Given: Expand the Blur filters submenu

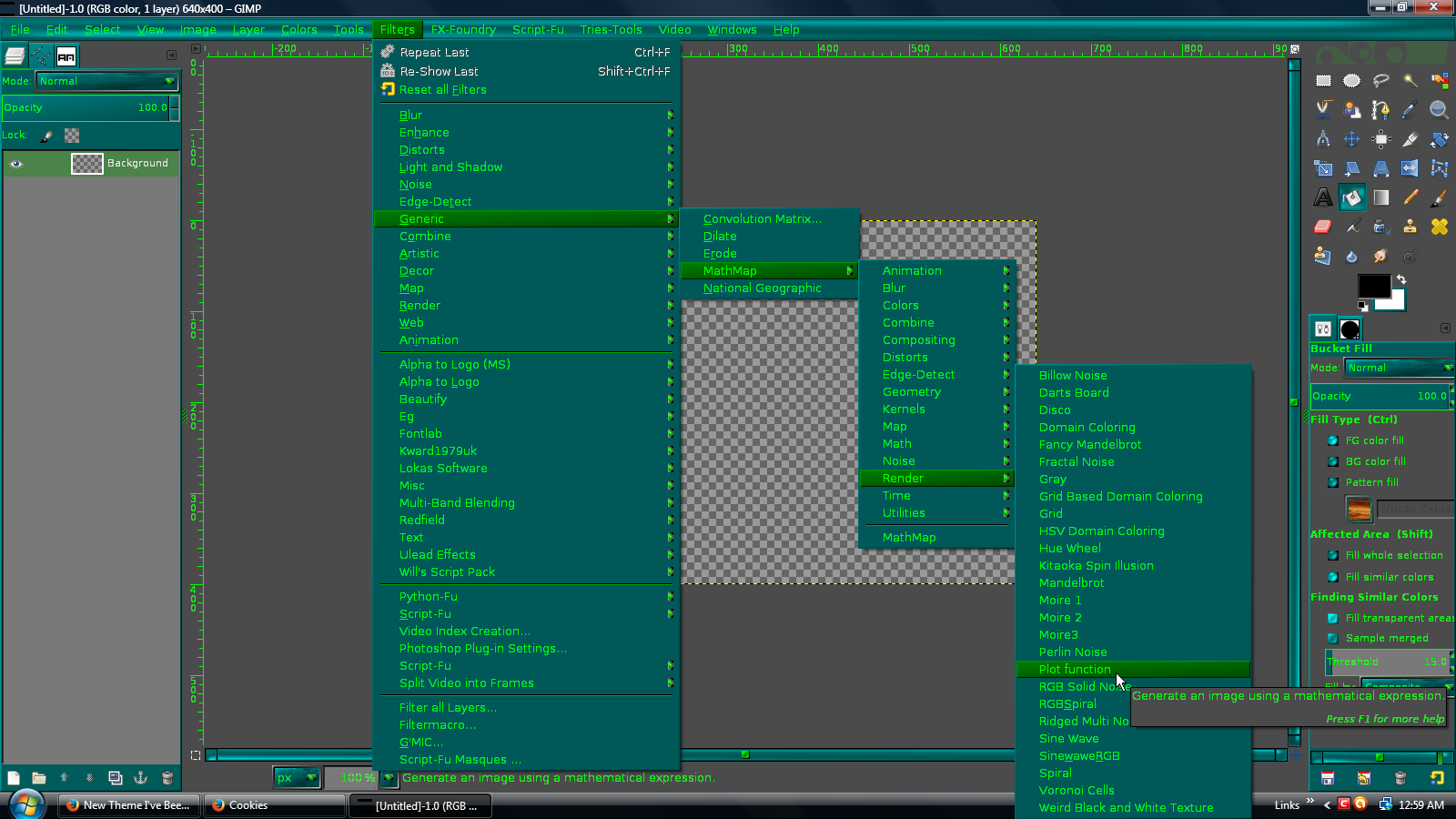Looking at the screenshot, I should pos(527,116).
